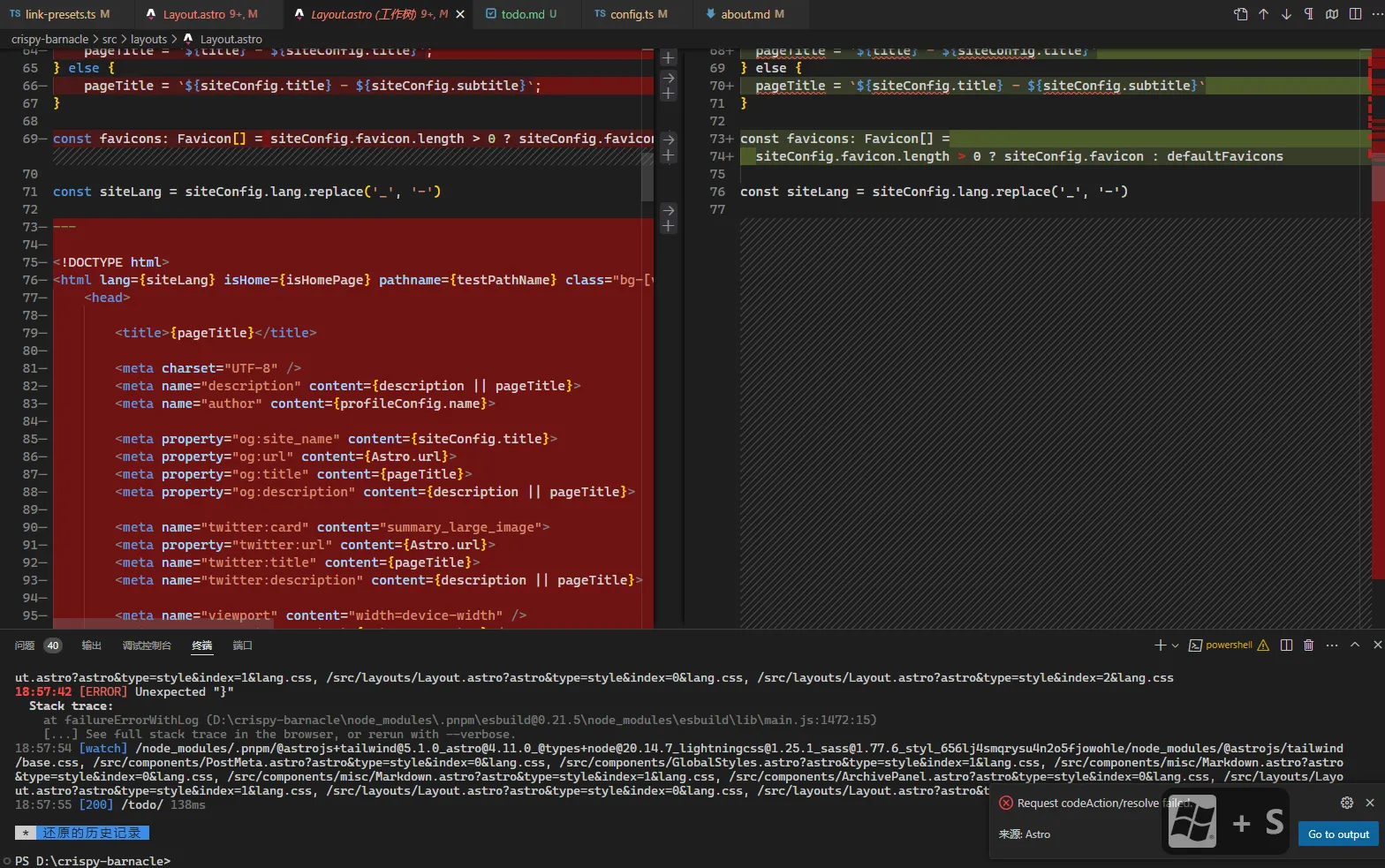Toggle side-by-side diff view layout
Screen dimensions: 1385x868
(x=1355, y=14)
